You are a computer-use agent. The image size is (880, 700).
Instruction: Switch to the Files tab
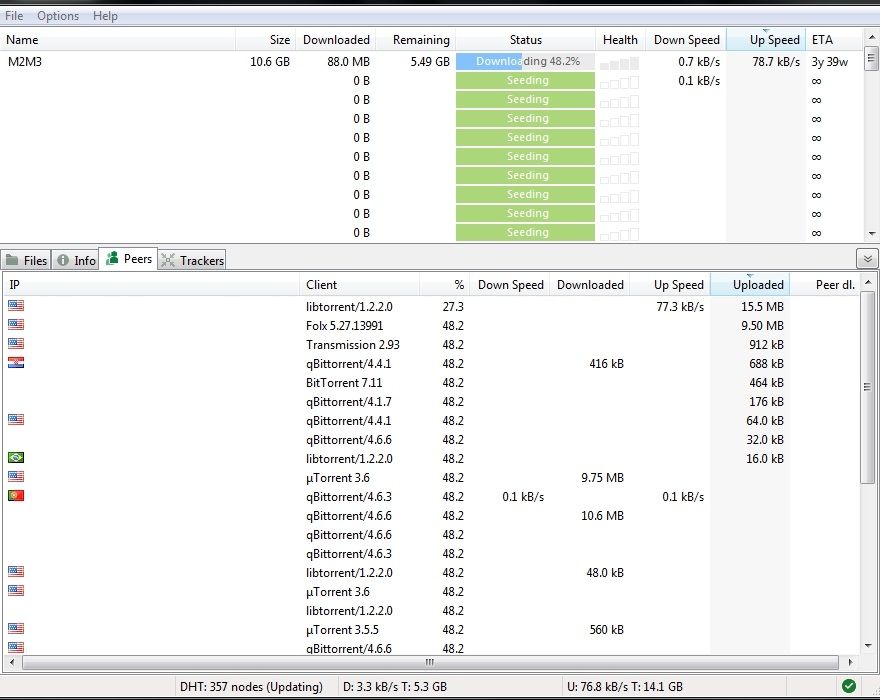pos(27,260)
